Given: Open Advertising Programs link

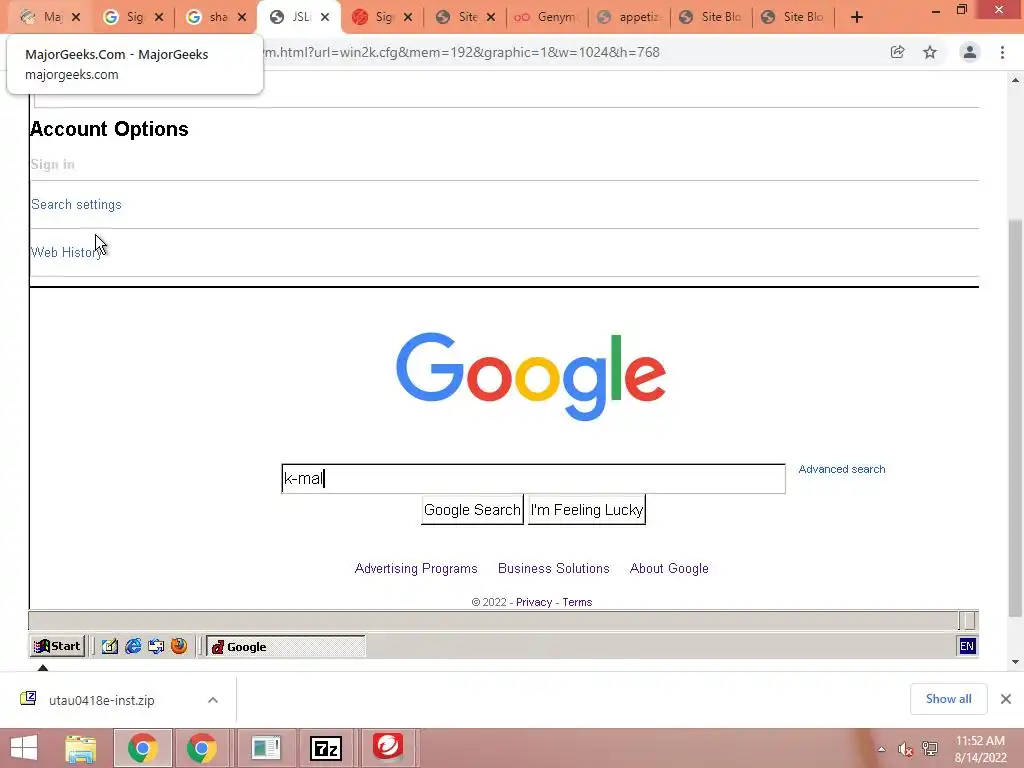Looking at the screenshot, I should tap(416, 568).
